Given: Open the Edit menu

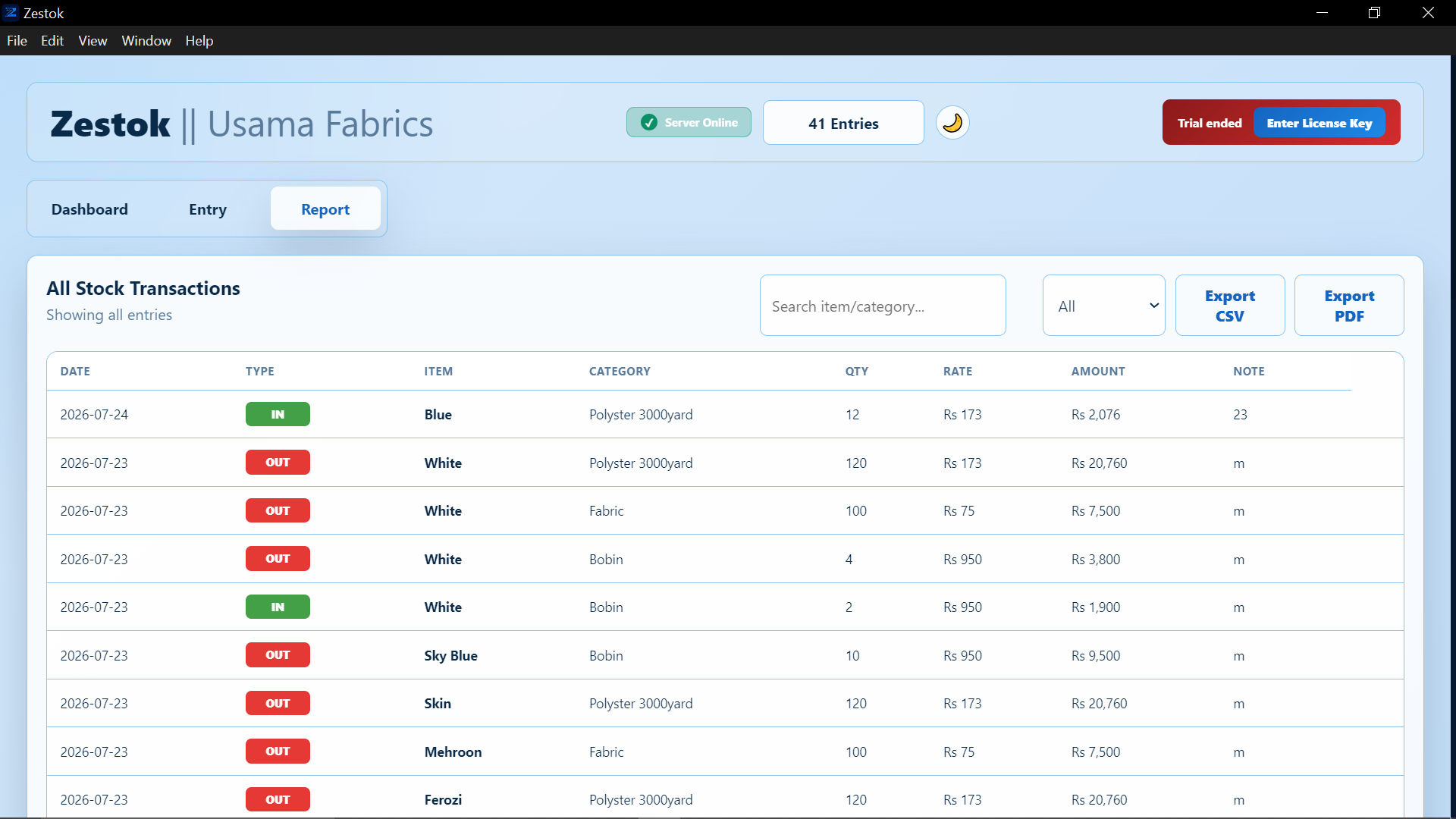Looking at the screenshot, I should tap(52, 40).
